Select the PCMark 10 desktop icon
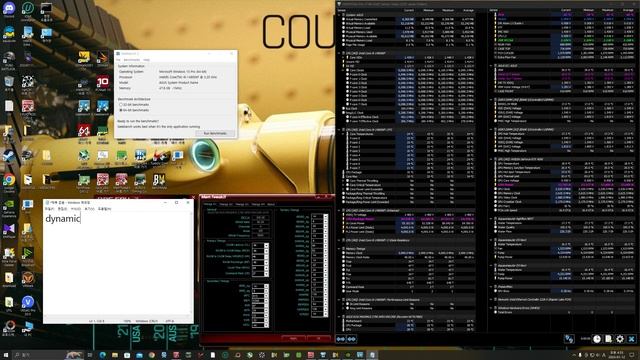This screenshot has width=640, height=360. (x=103, y=82)
